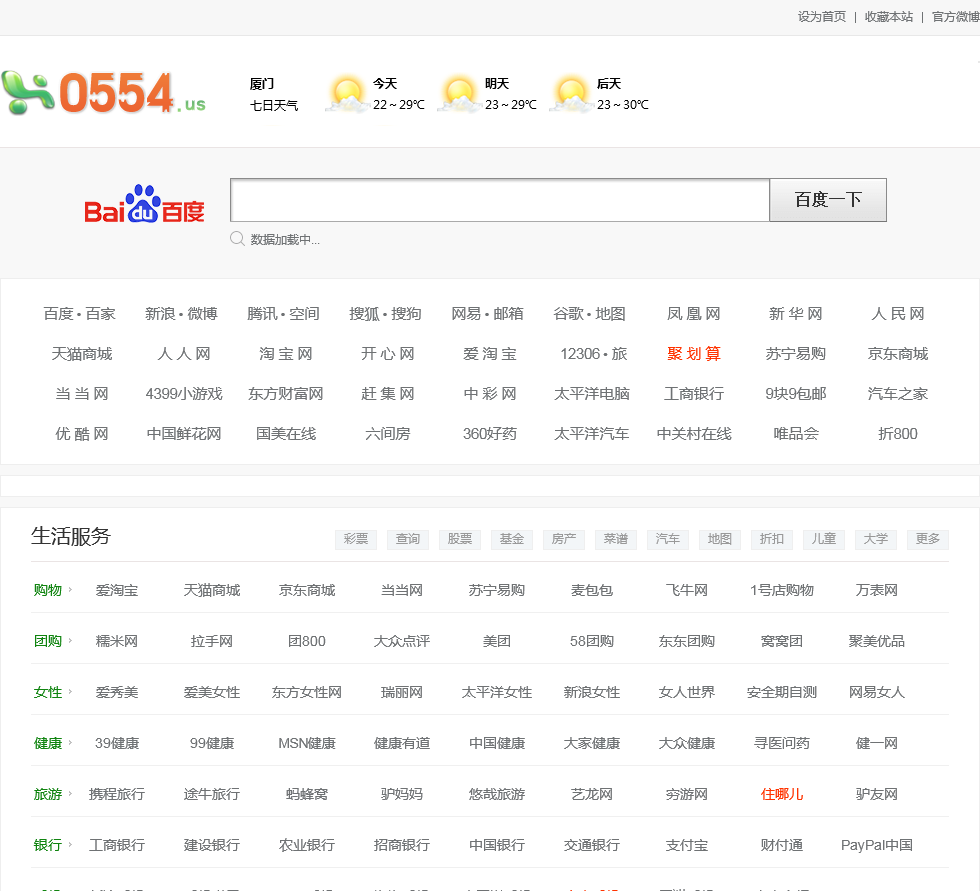Open PayPal中国 link
This screenshot has width=980, height=891.
(x=876, y=845)
